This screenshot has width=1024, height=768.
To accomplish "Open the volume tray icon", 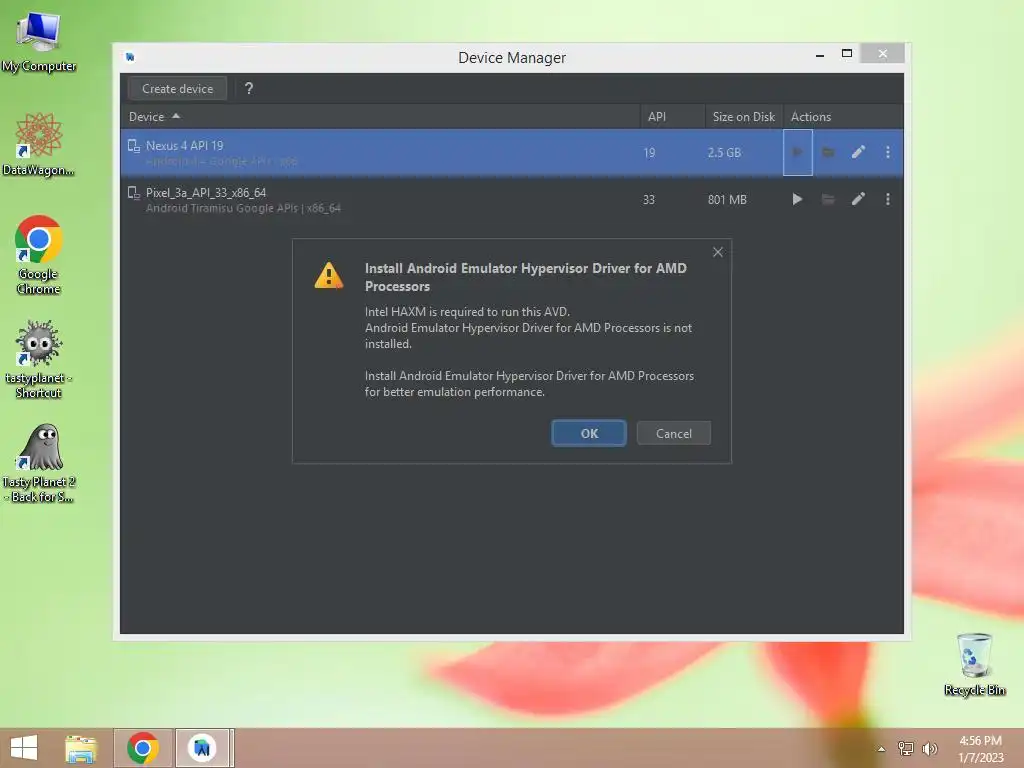I will (930, 748).
